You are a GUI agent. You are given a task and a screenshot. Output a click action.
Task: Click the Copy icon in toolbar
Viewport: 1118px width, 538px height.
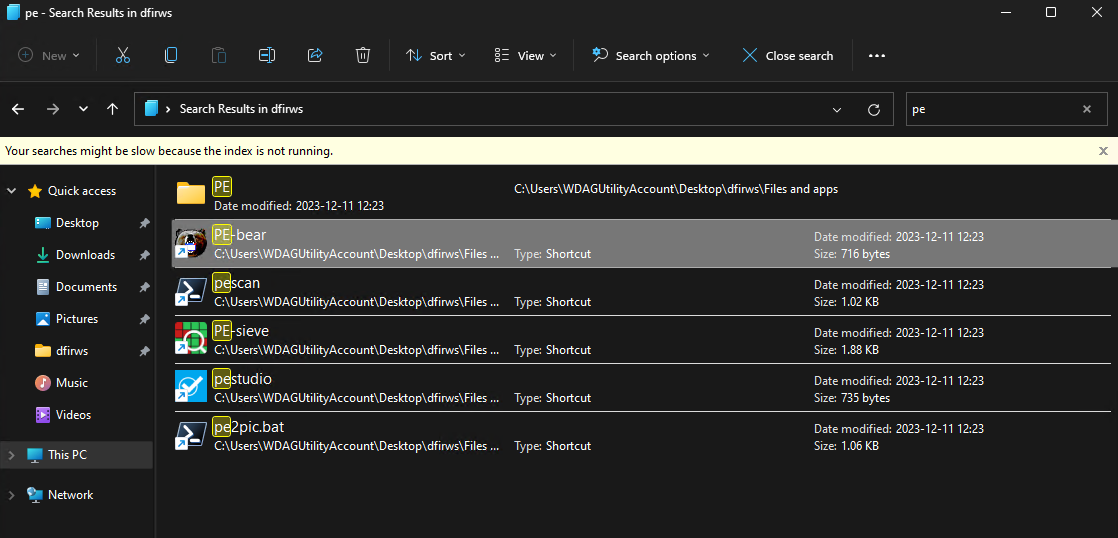171,56
